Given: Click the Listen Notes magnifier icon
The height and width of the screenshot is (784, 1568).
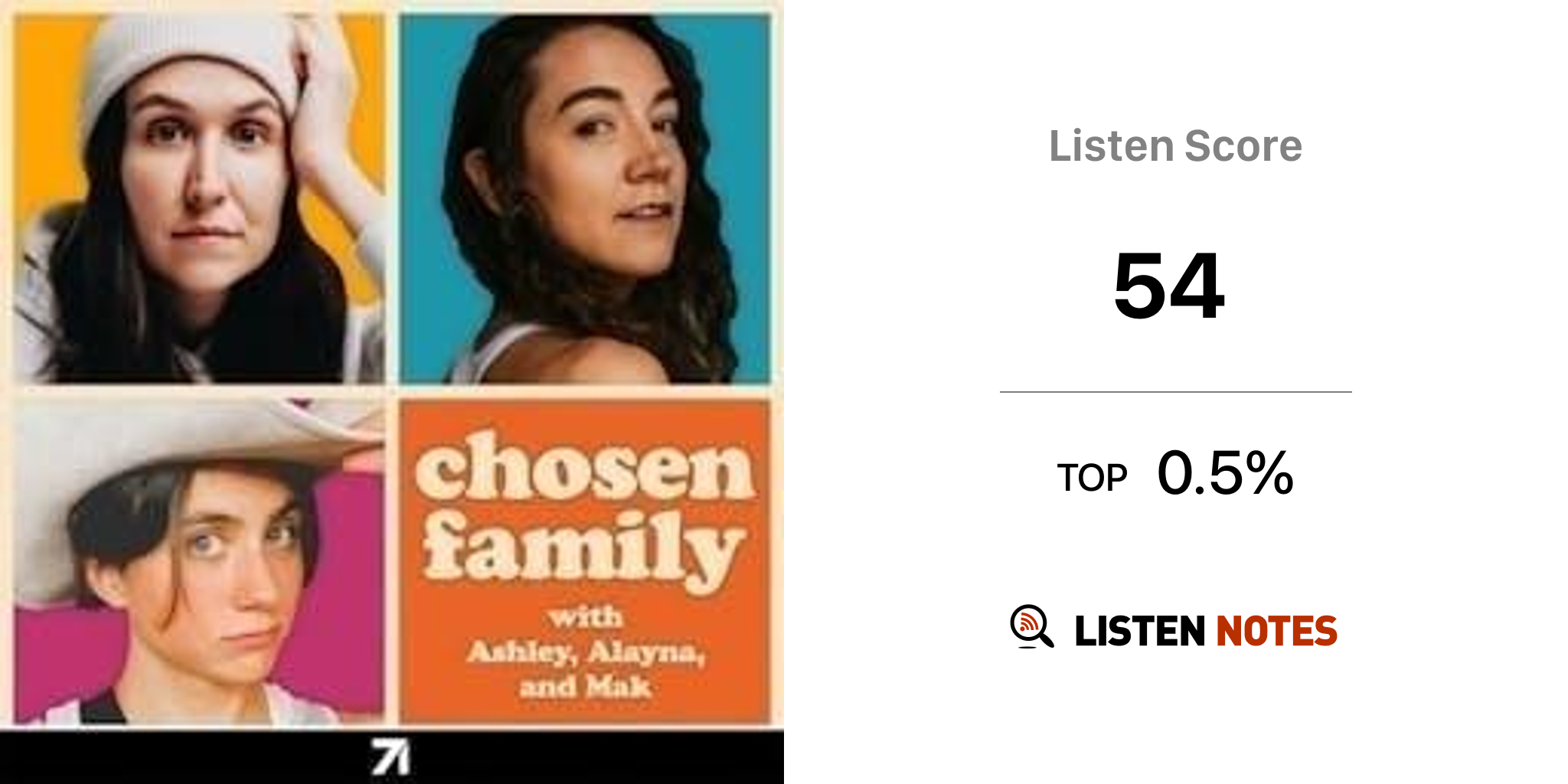Looking at the screenshot, I should 1031,626.
